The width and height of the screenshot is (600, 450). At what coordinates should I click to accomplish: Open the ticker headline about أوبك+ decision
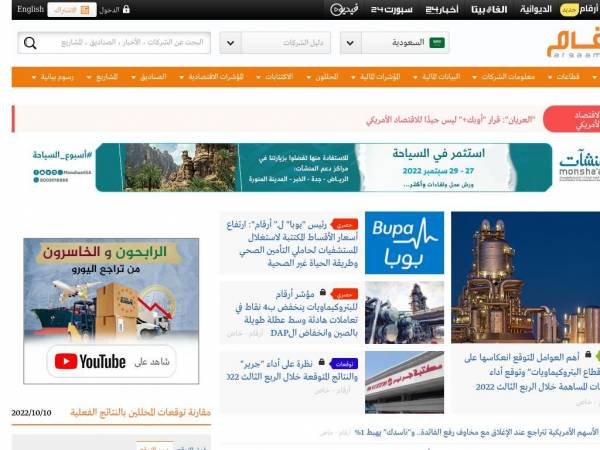click(x=450, y=120)
